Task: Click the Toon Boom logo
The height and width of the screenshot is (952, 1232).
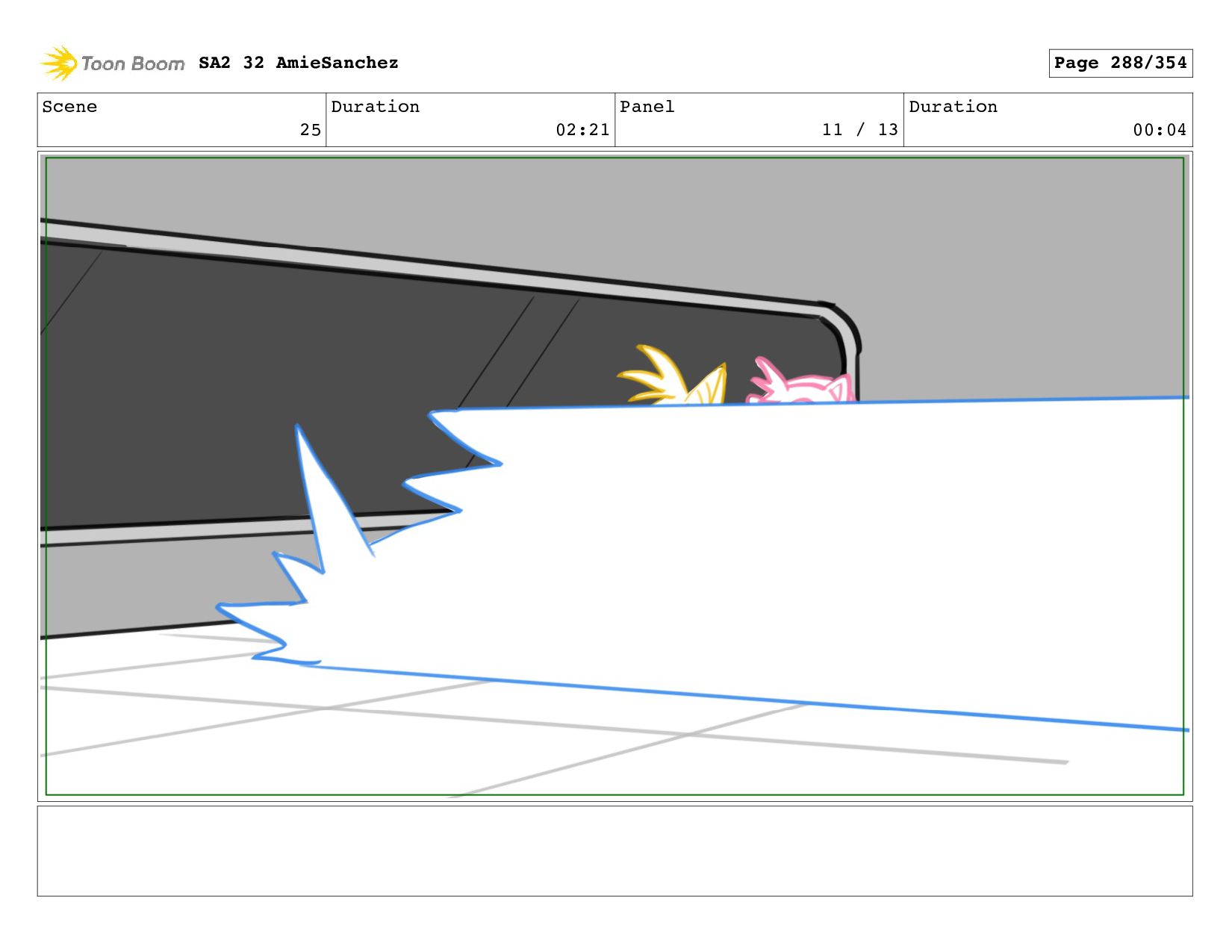Action: (112, 63)
